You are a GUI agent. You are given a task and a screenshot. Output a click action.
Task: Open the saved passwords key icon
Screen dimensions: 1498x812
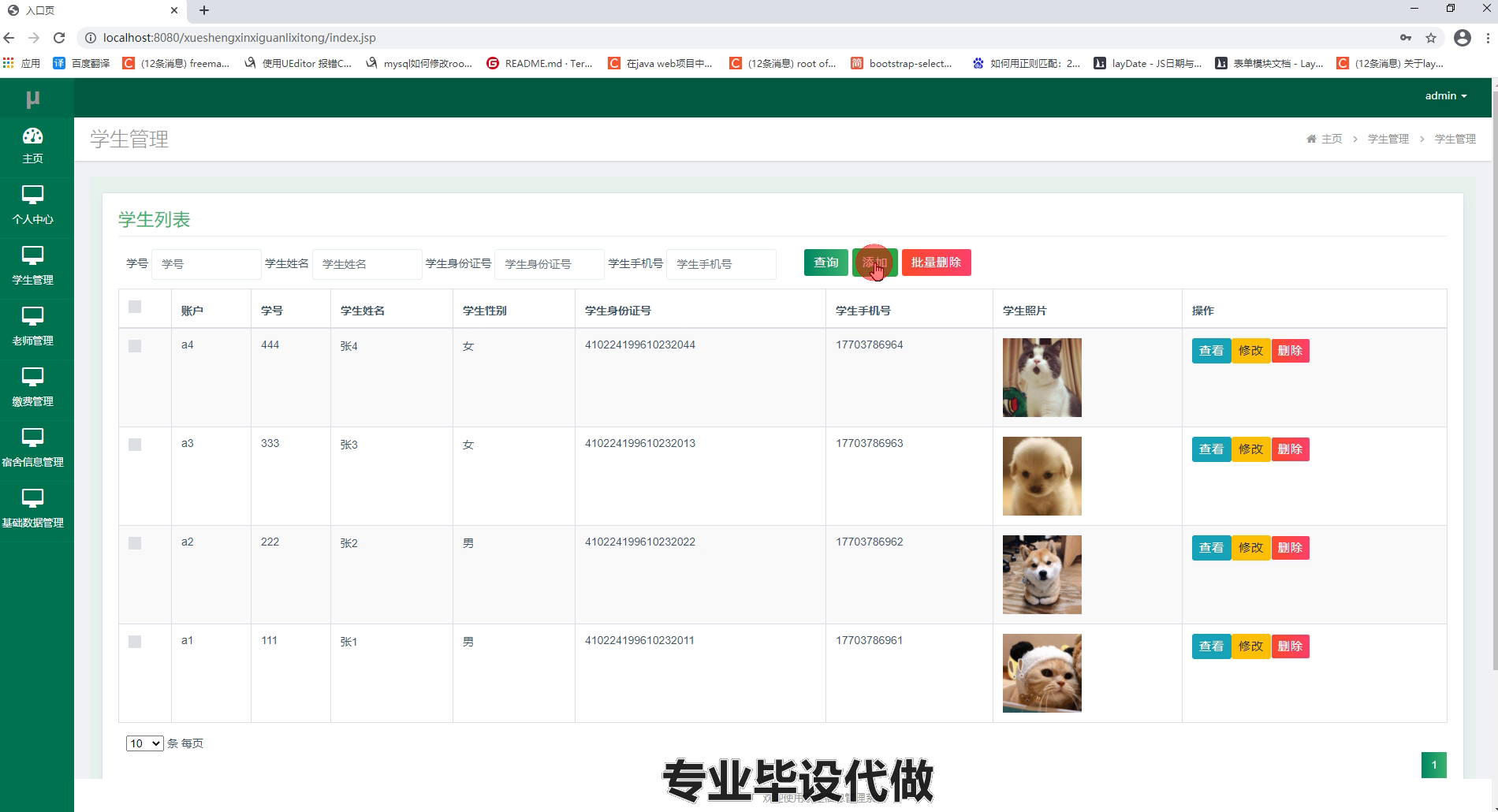pos(1406,38)
